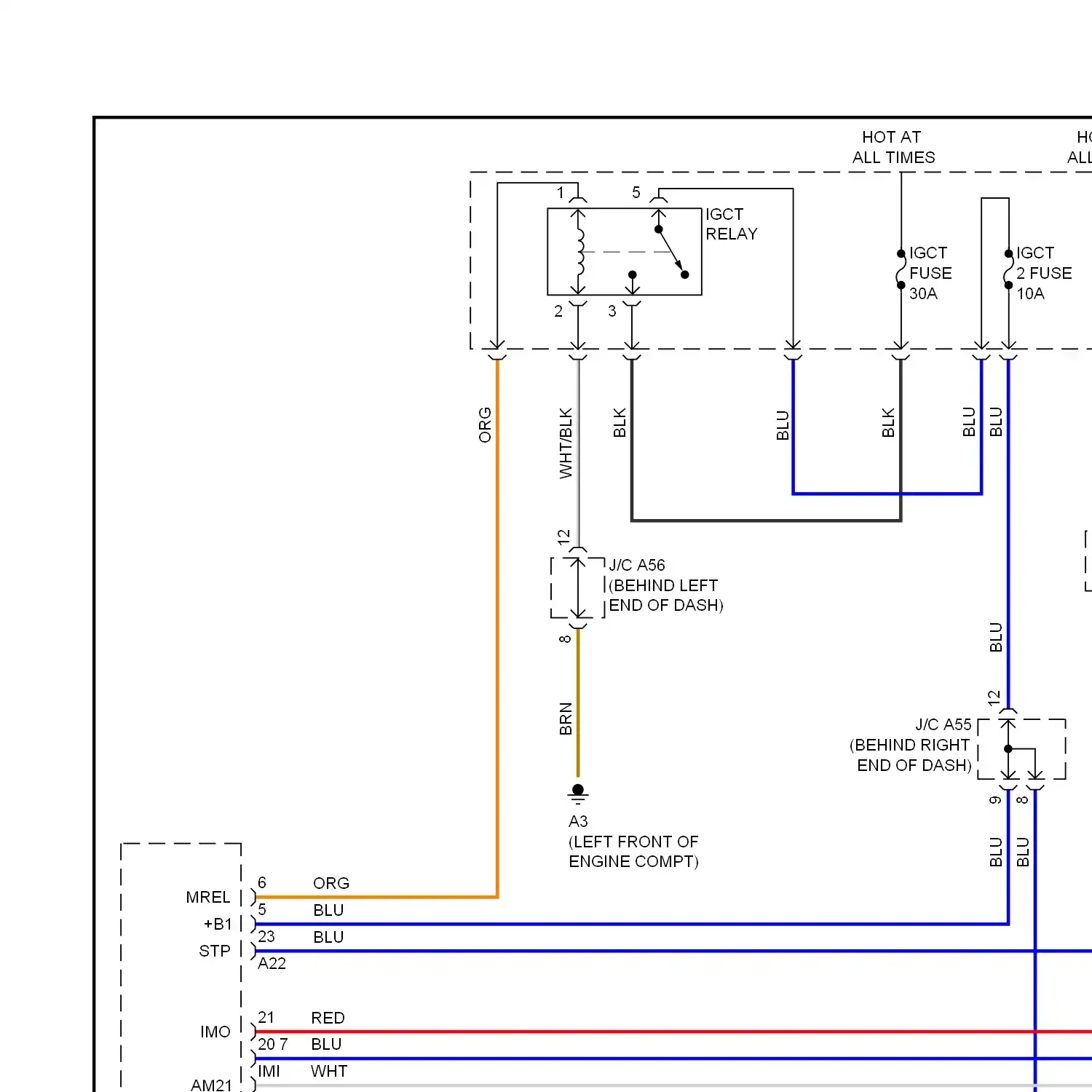Viewport: 1092px width, 1092px height.
Task: Click the BRN wire label
Action: click(x=566, y=719)
